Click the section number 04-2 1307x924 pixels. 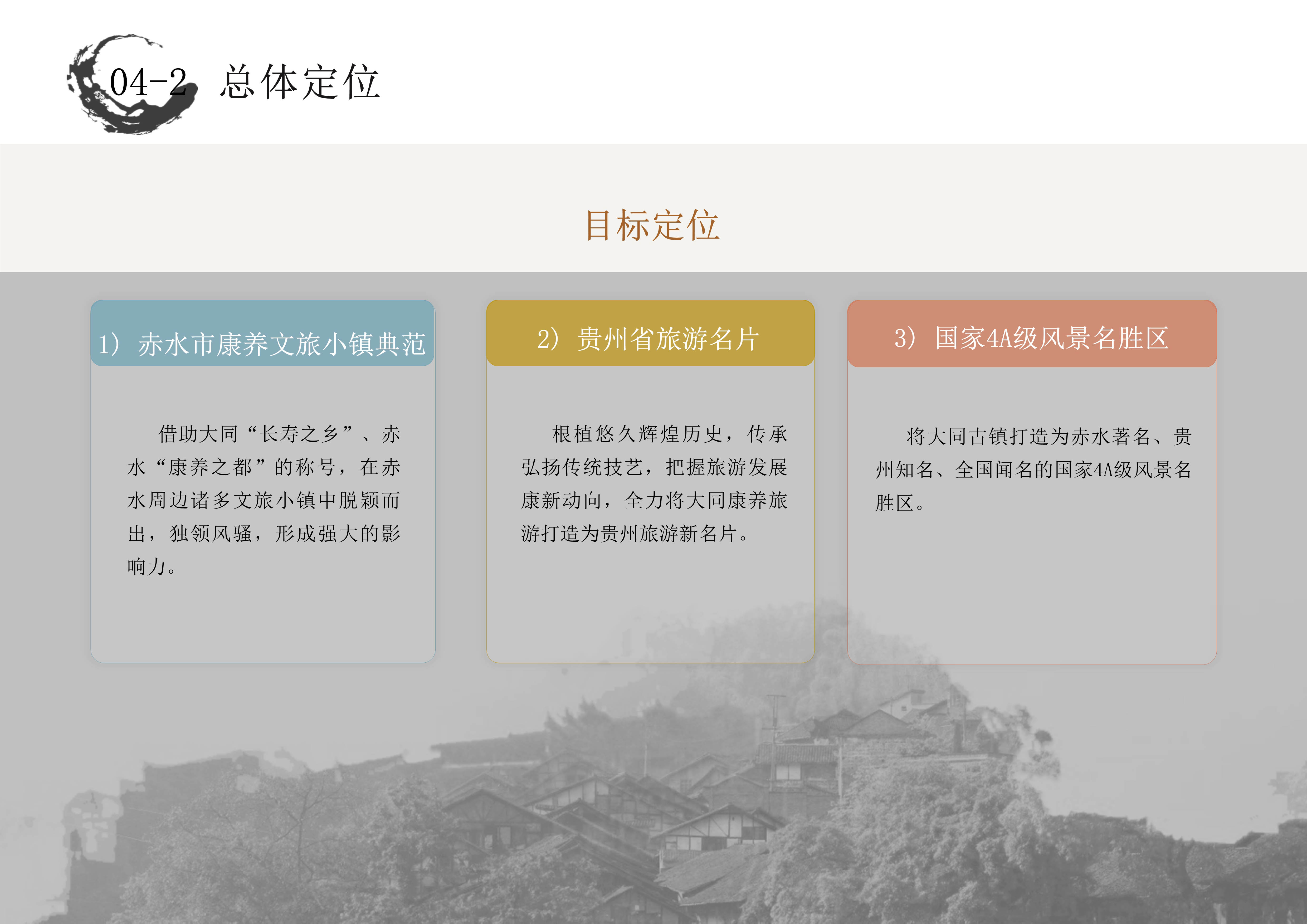point(148,82)
